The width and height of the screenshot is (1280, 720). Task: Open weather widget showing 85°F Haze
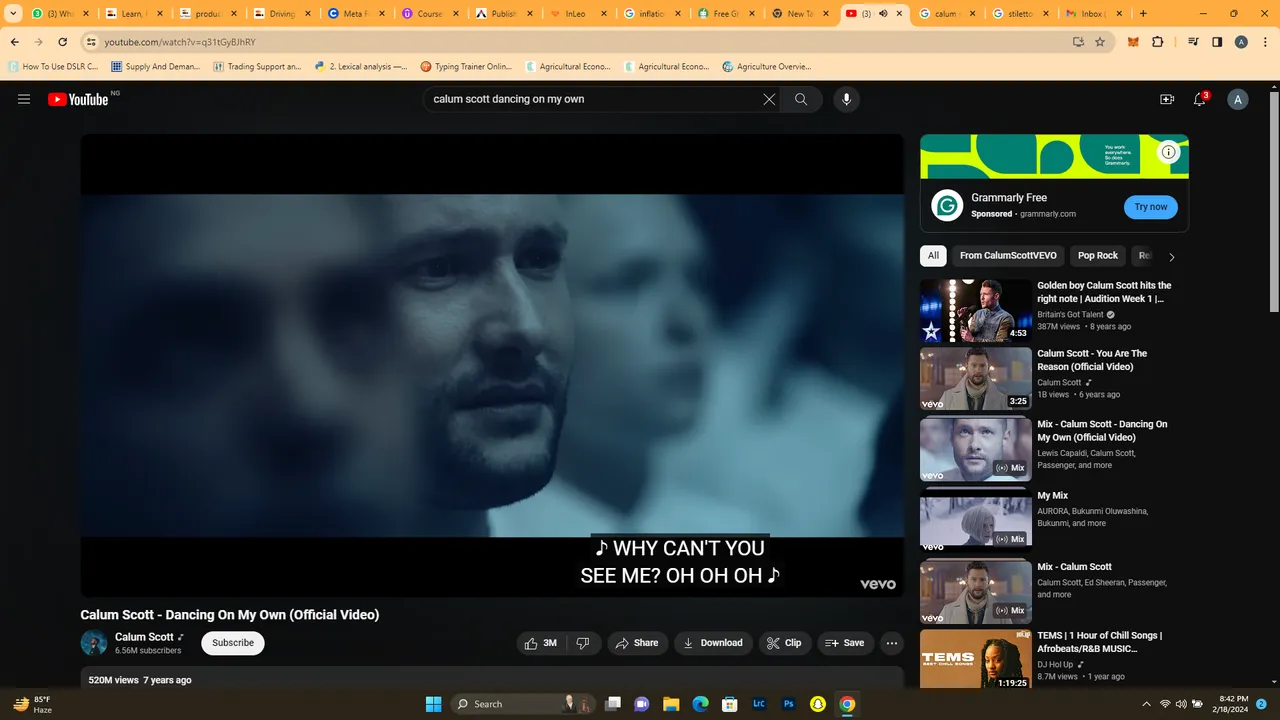(x=33, y=704)
